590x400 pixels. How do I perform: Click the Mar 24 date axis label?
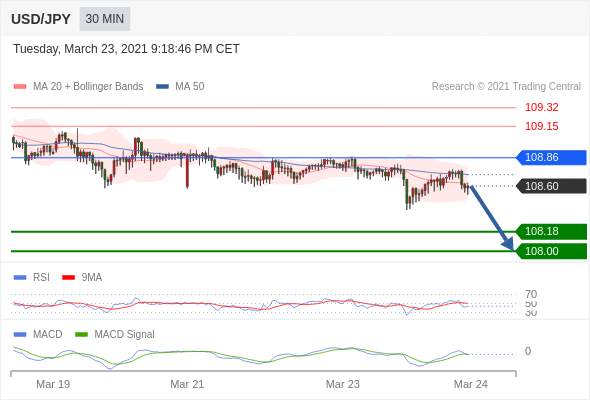click(x=471, y=384)
